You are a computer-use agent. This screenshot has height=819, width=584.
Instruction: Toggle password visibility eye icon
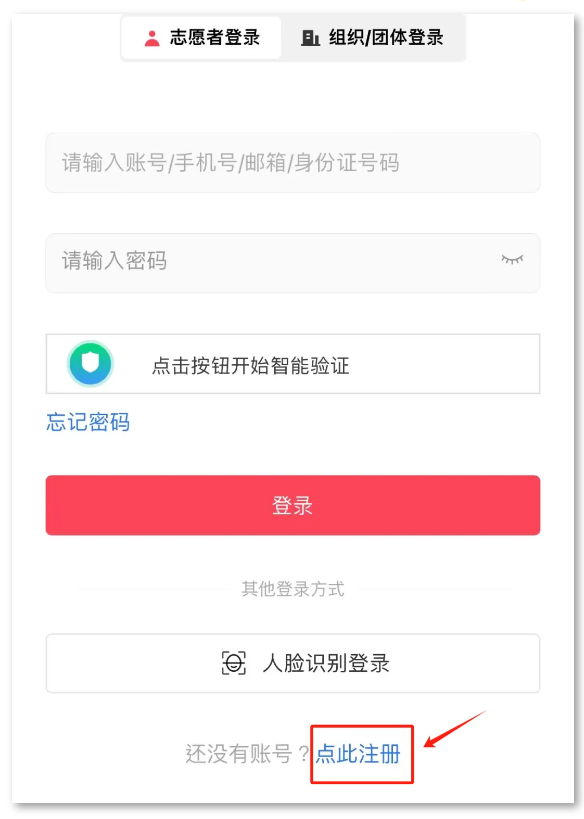pos(512,260)
